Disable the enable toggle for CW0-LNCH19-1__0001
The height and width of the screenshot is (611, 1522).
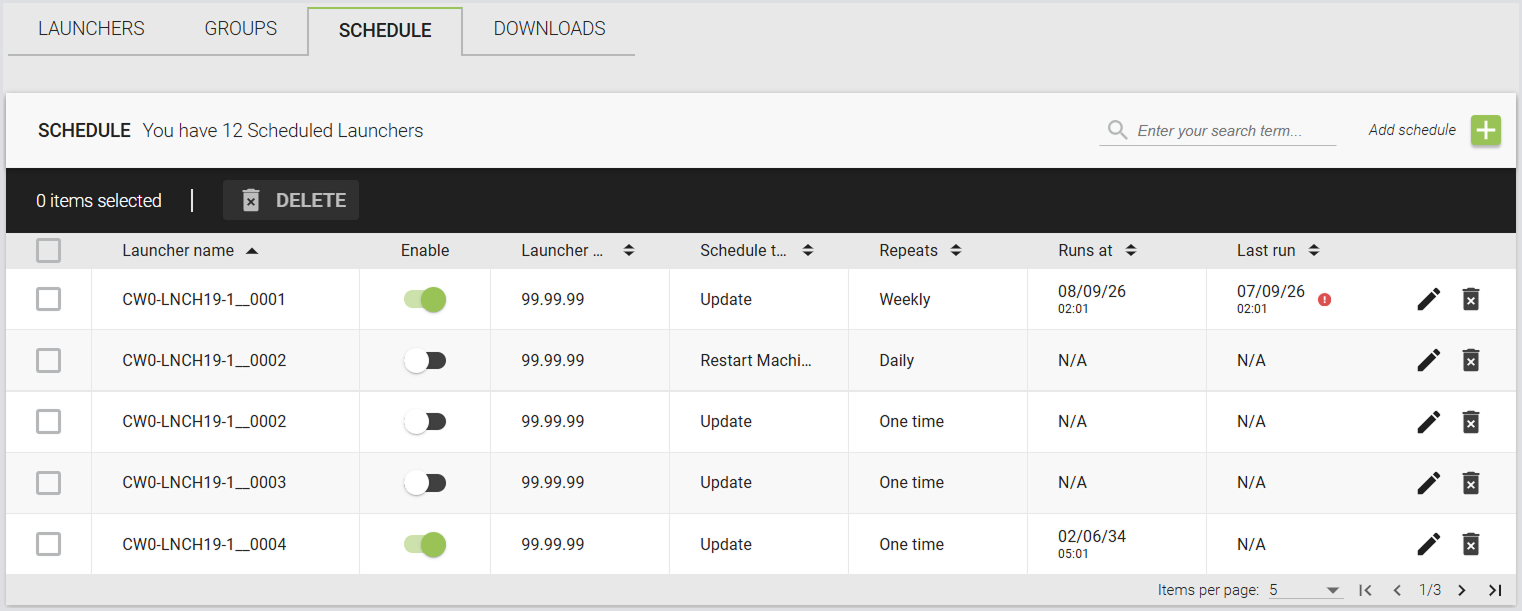pyautogui.click(x=425, y=299)
